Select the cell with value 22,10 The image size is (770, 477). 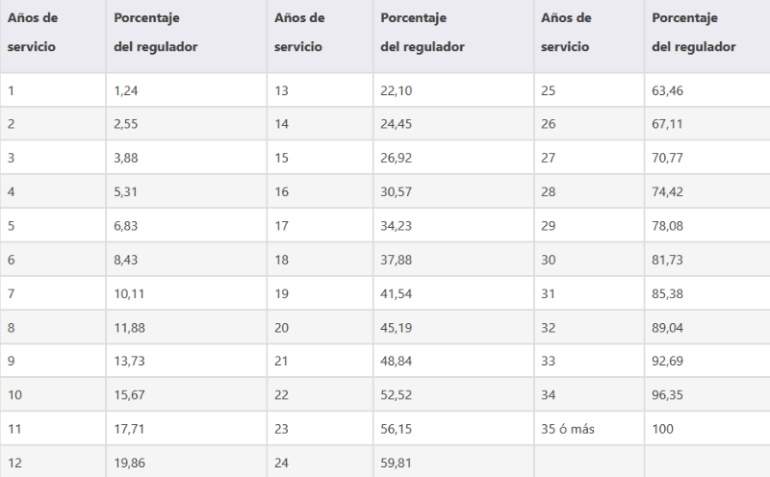(x=453, y=90)
